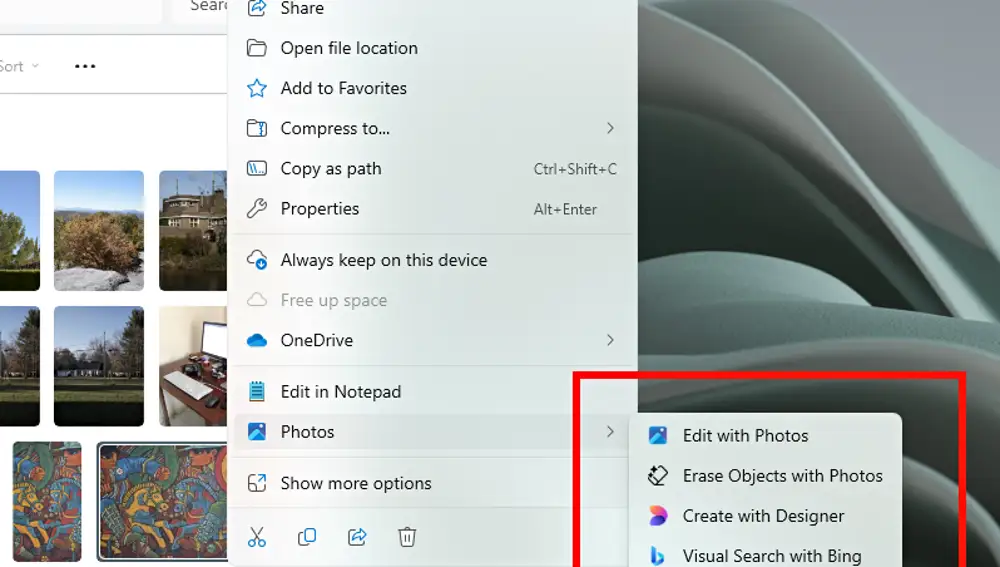Image resolution: width=1000 pixels, height=567 pixels.
Task: Select the desk with monitor thumbnail
Action: 193,366
